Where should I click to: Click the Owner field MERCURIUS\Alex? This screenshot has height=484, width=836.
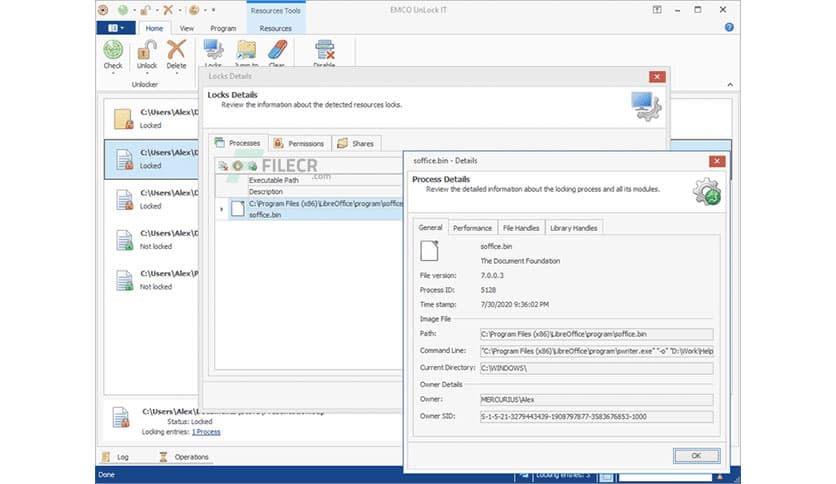(596, 399)
